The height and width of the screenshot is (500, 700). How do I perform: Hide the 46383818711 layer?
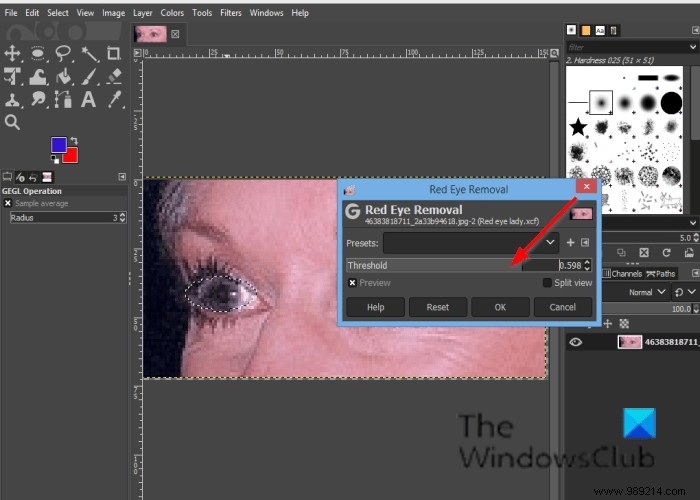[x=575, y=342]
